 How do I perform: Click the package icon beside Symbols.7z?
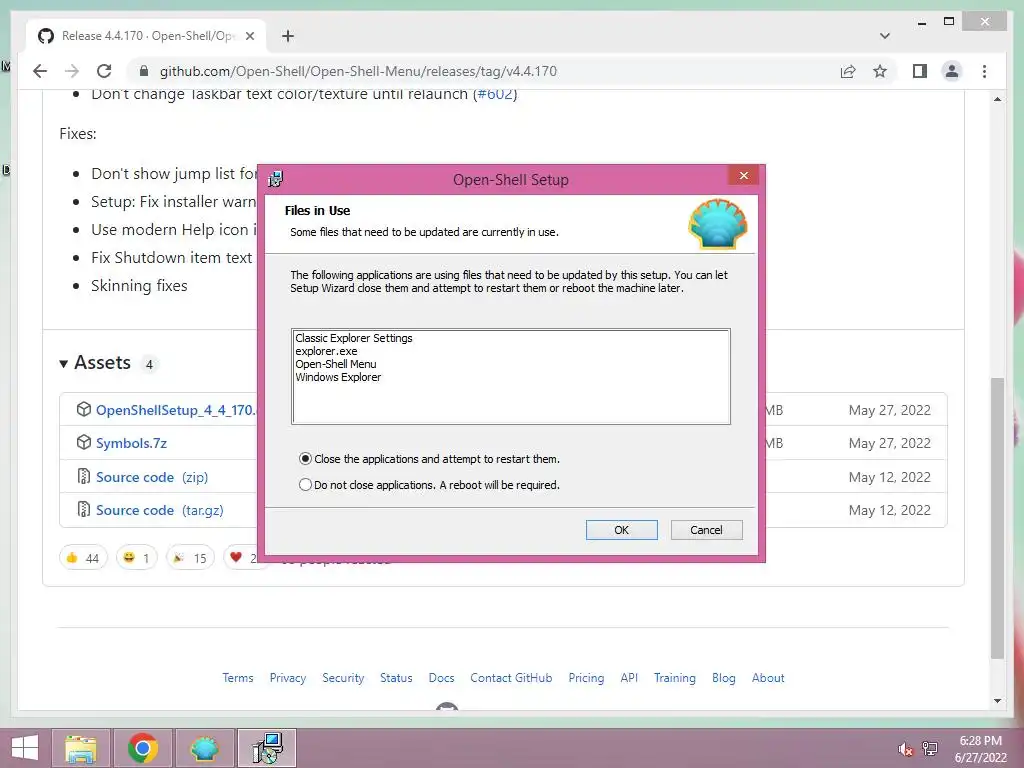(x=84, y=442)
